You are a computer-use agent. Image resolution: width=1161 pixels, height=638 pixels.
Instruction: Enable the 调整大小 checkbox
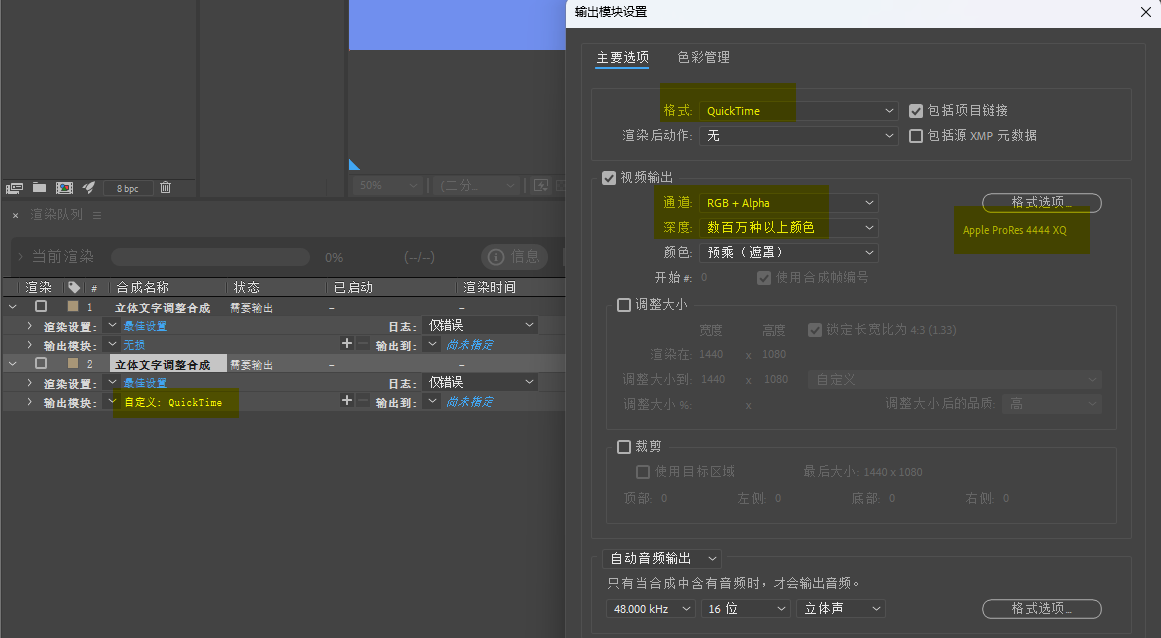click(623, 305)
